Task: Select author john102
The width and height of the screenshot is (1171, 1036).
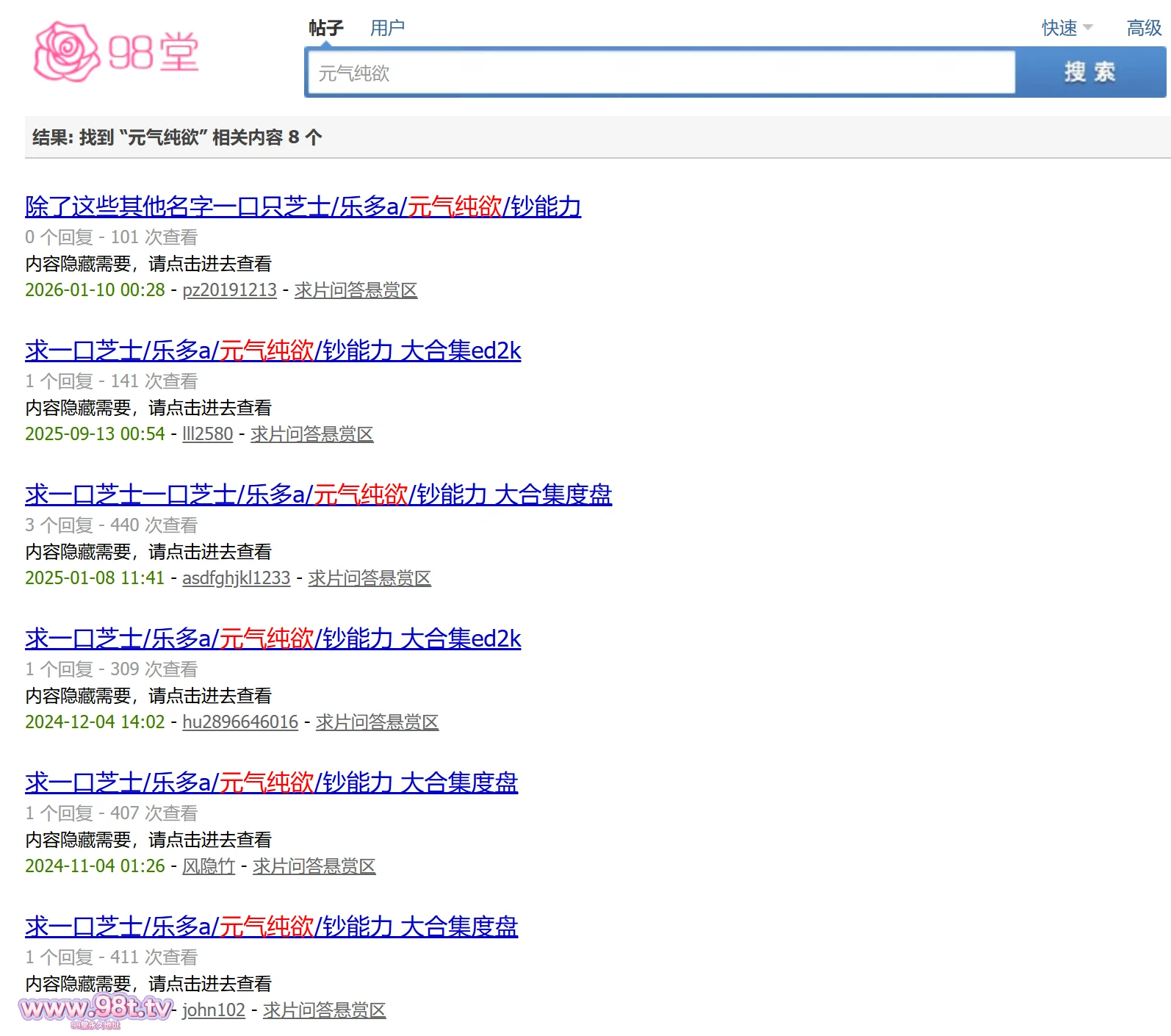Action: click(x=213, y=1010)
